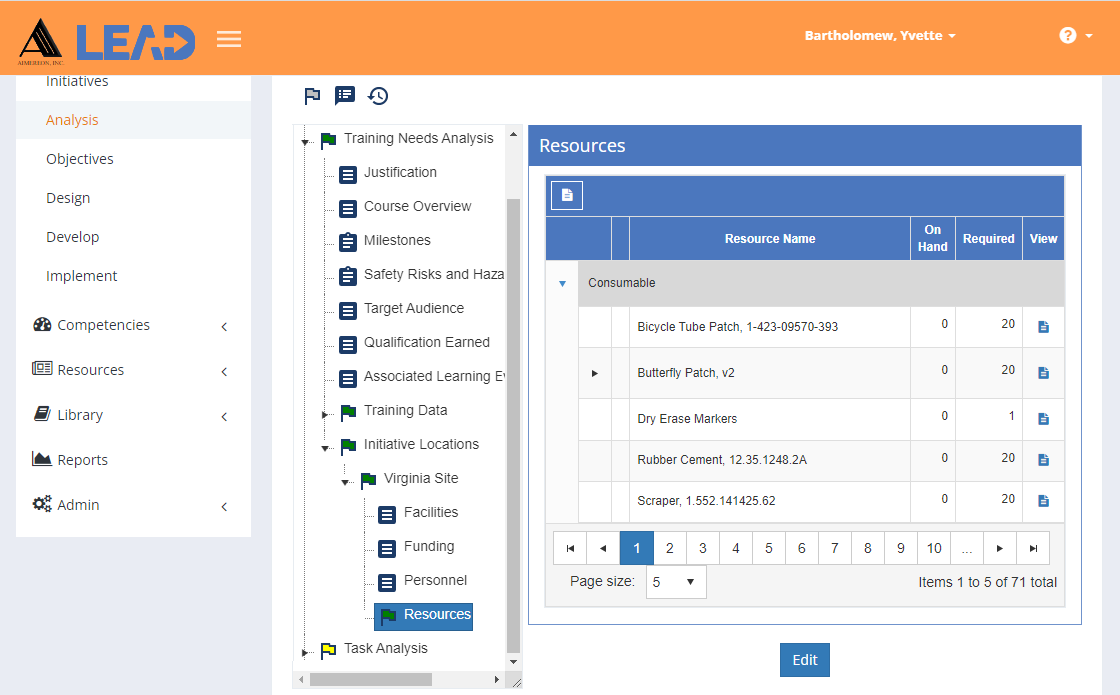Sort by Required column header
The image size is (1120, 695).
[988, 239]
